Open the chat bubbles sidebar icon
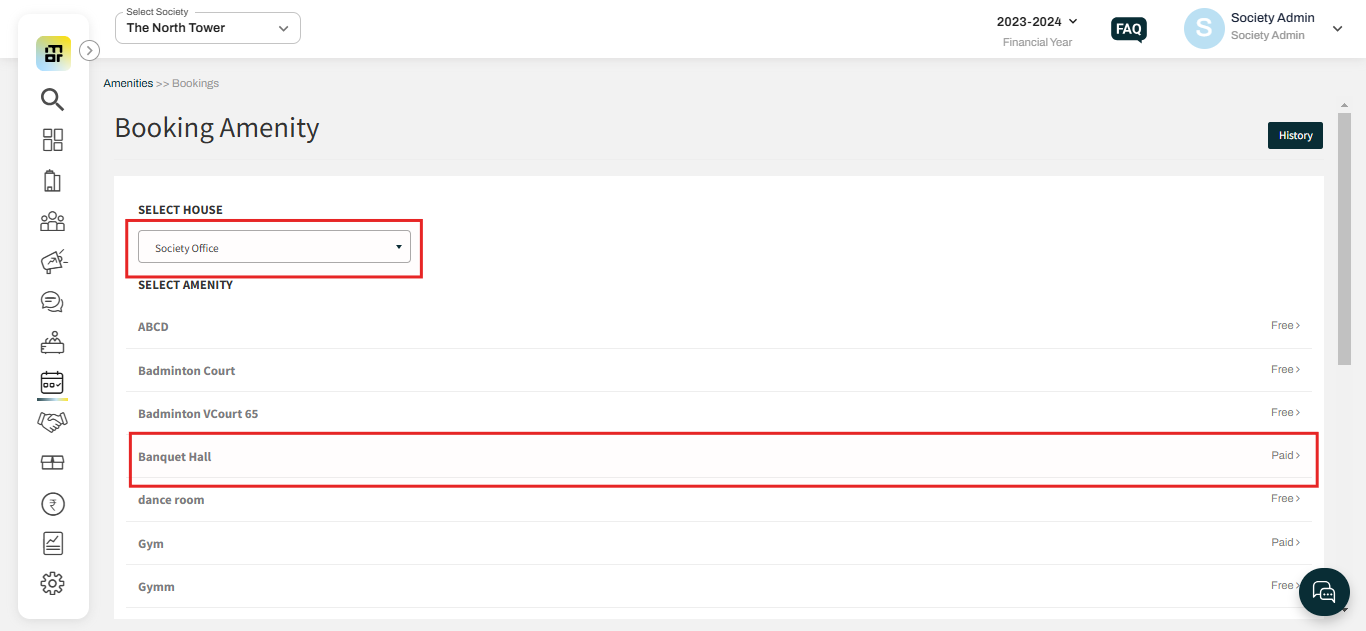Viewport: 1366px width, 631px height. pyautogui.click(x=52, y=302)
